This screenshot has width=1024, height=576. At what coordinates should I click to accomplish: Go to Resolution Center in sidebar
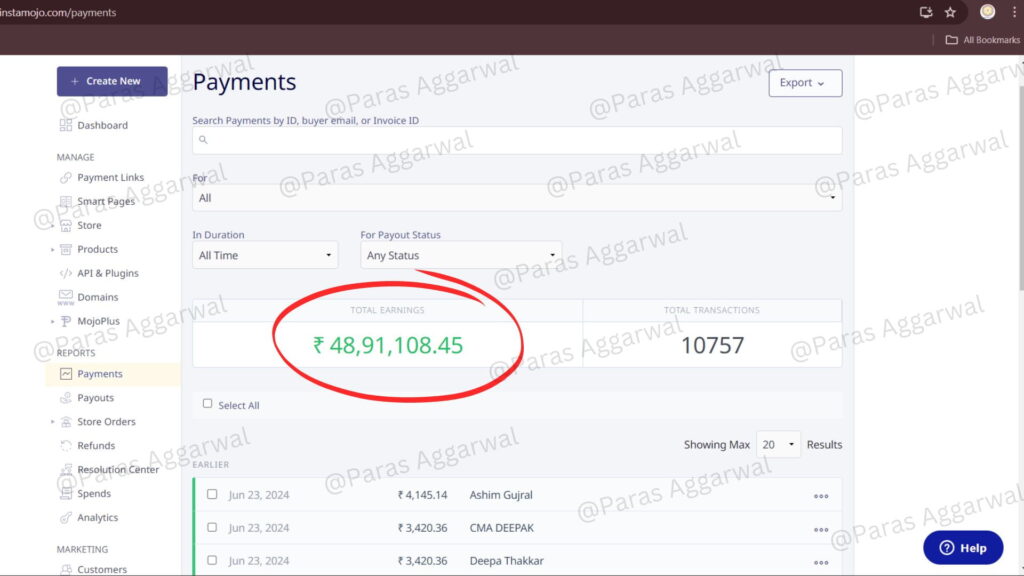[117, 470]
